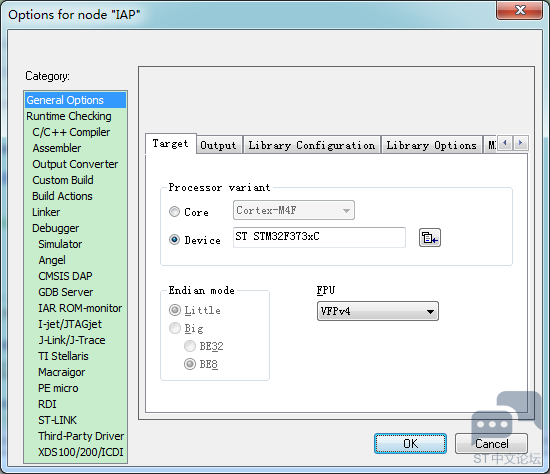Select RDI category
Image resolution: width=550 pixels, height=474 pixels.
point(75,404)
